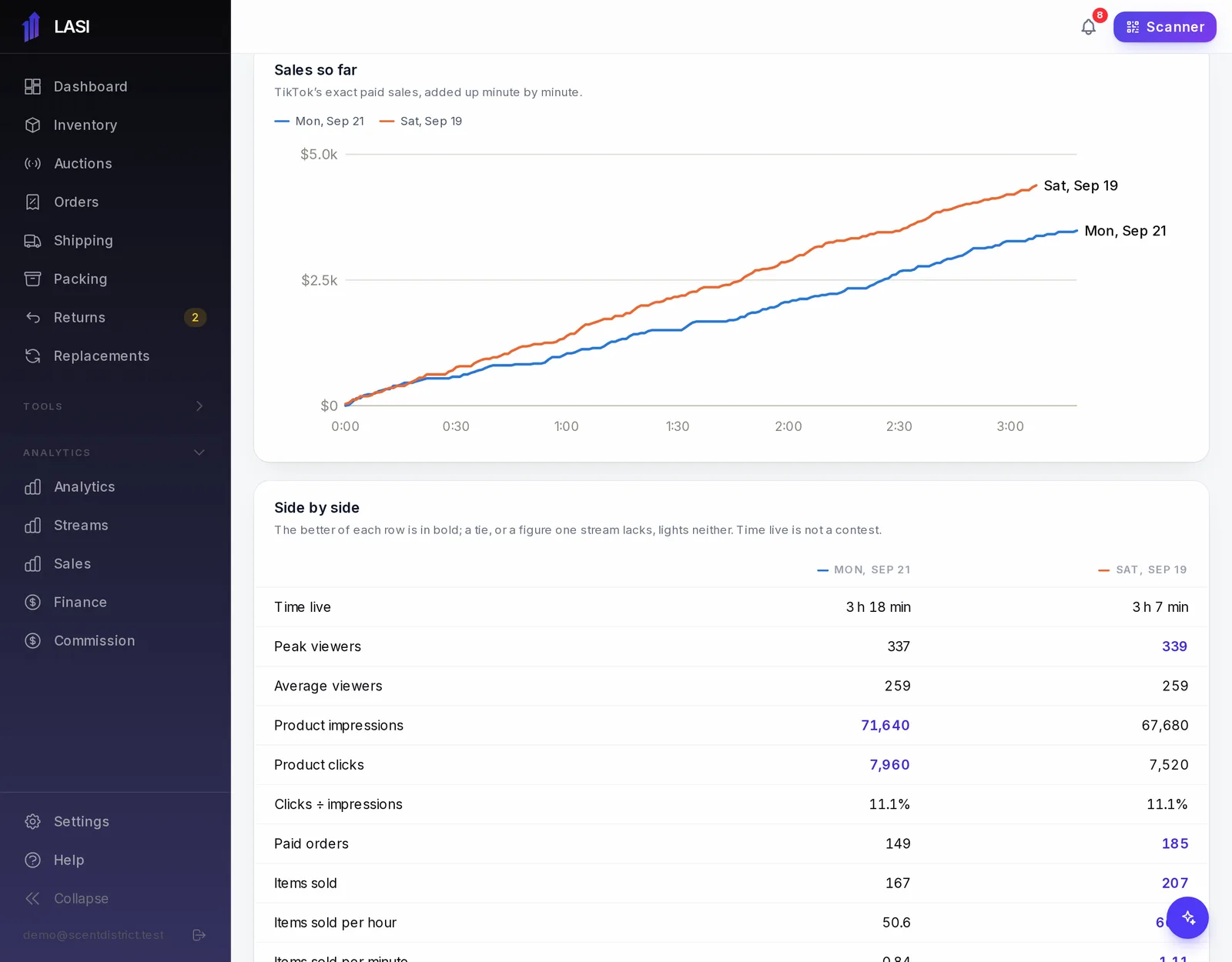The width and height of the screenshot is (1232, 962).
Task: Click the Peak viewers value 339
Action: coord(1174,646)
